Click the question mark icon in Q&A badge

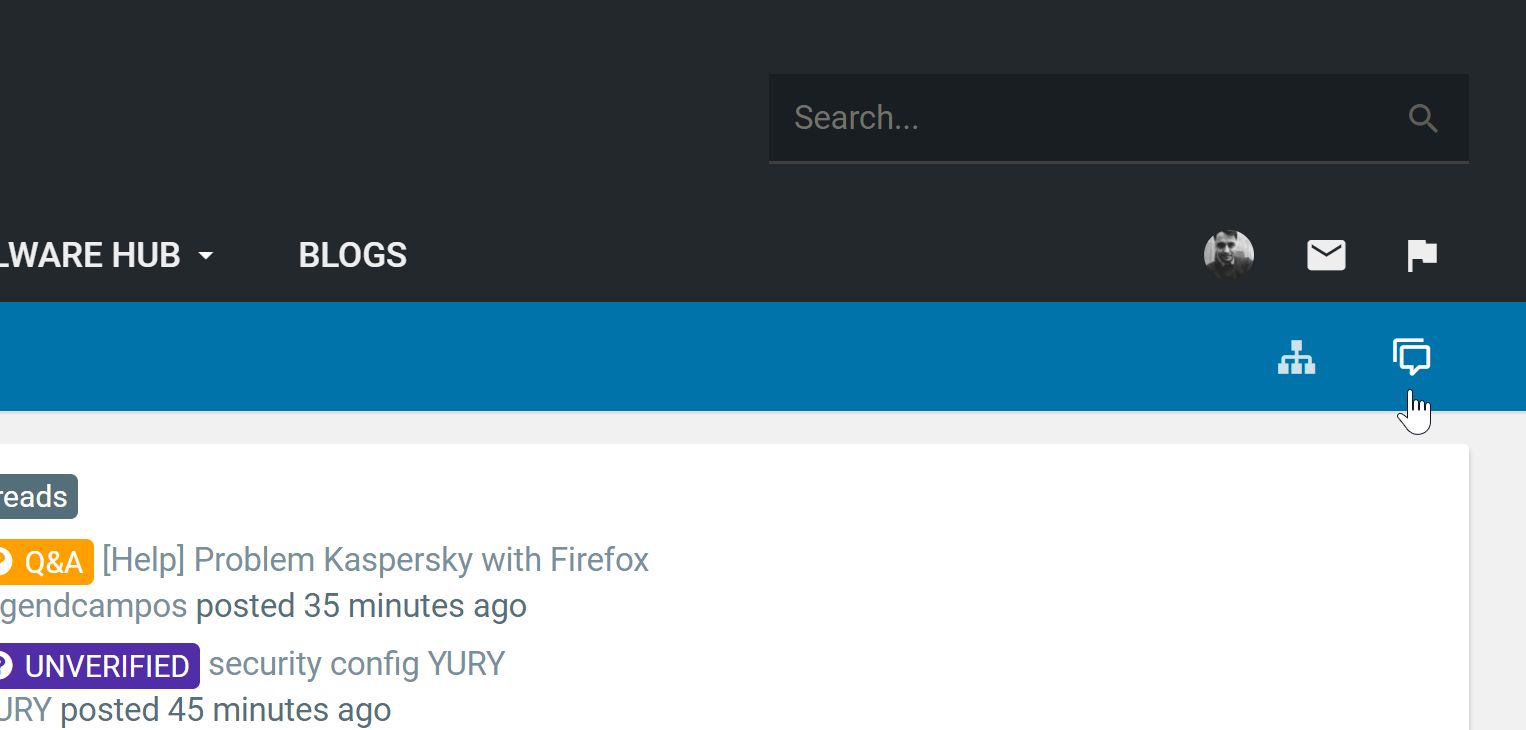point(5,562)
